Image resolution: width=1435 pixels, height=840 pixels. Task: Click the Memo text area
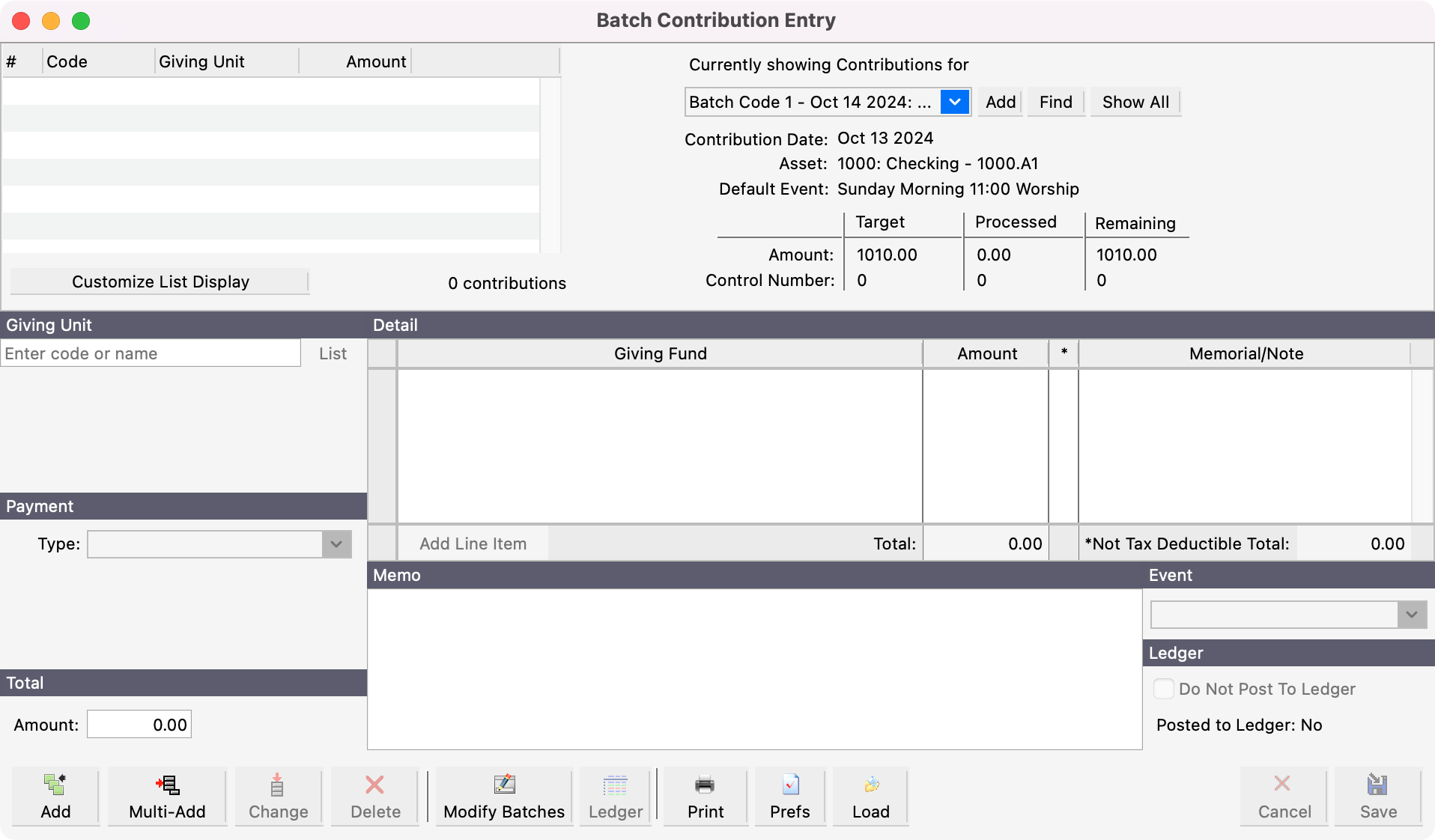click(x=754, y=669)
